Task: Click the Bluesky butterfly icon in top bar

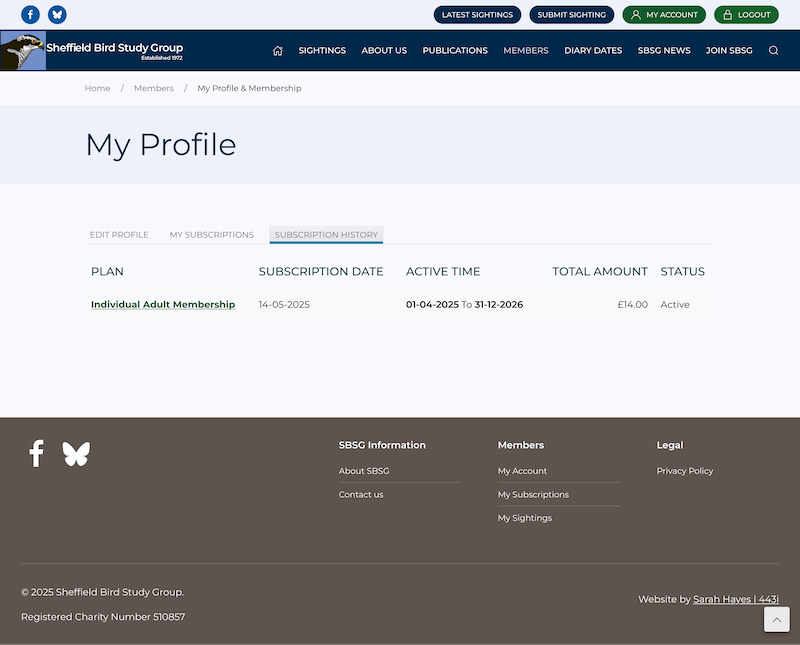Action: 57,15
